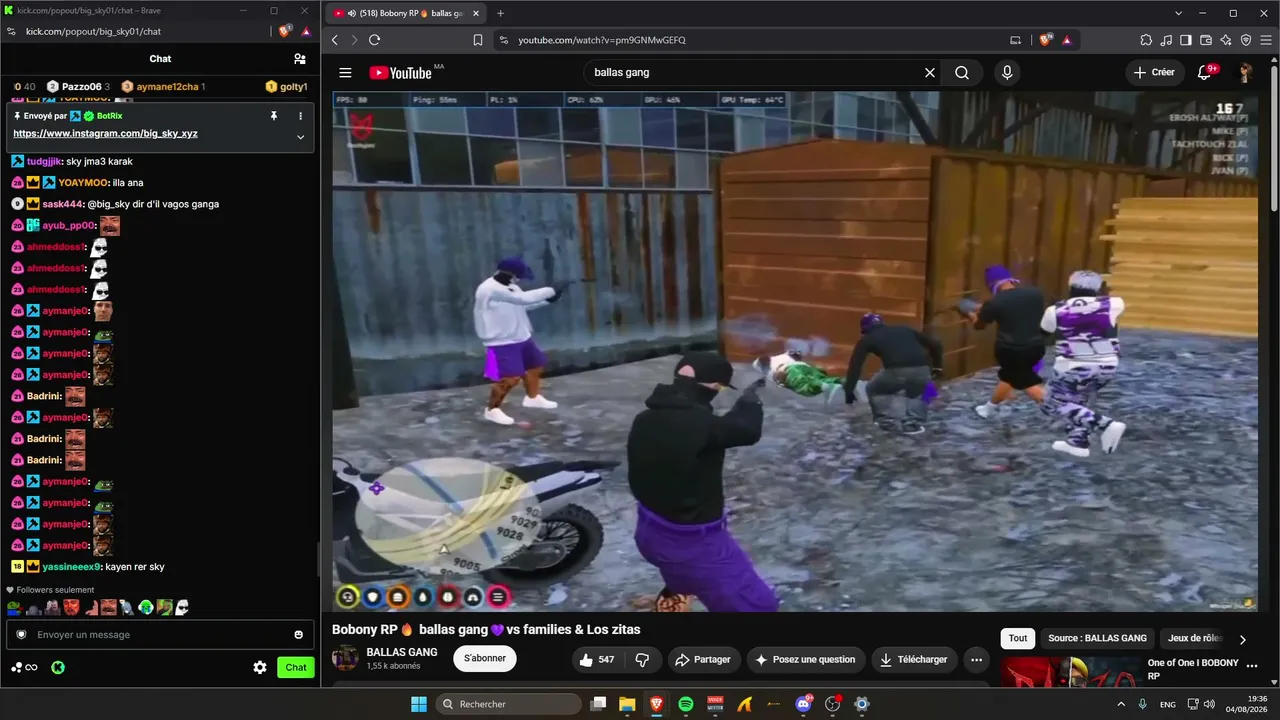1280x720 pixels.
Task: Click the green Kick logo icon below chat
Action: [58, 668]
